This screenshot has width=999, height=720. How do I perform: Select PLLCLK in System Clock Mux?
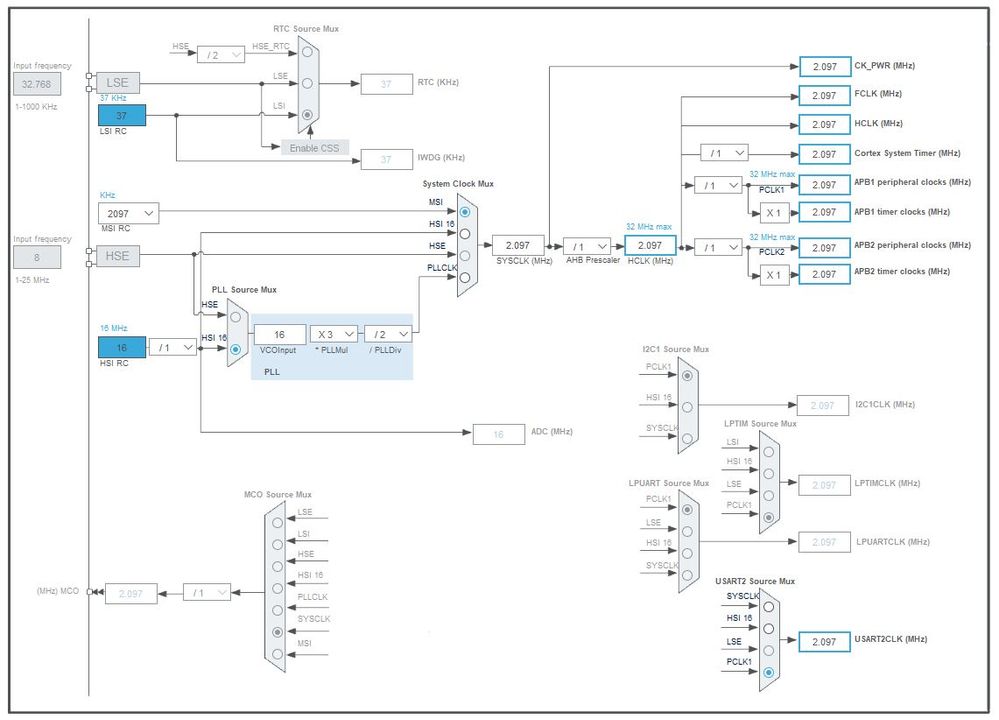point(465,277)
